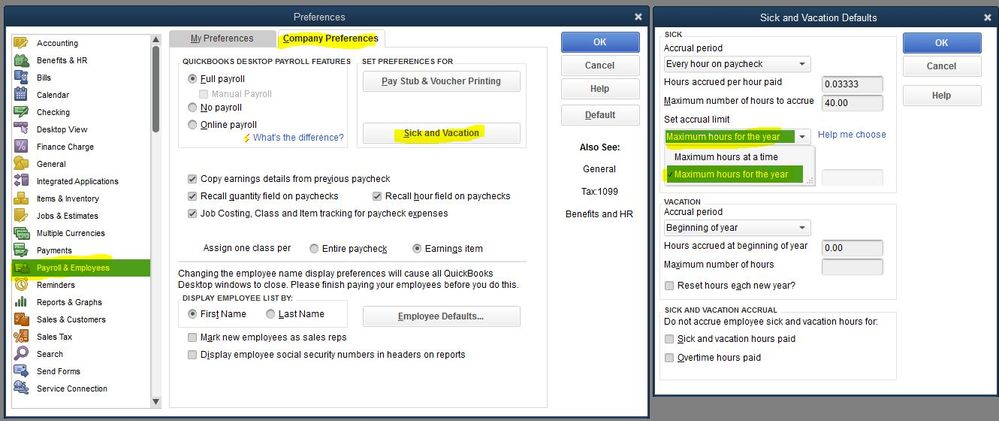
Task: Toggle Job Costing, Class and Item tracking
Action: (x=192, y=213)
